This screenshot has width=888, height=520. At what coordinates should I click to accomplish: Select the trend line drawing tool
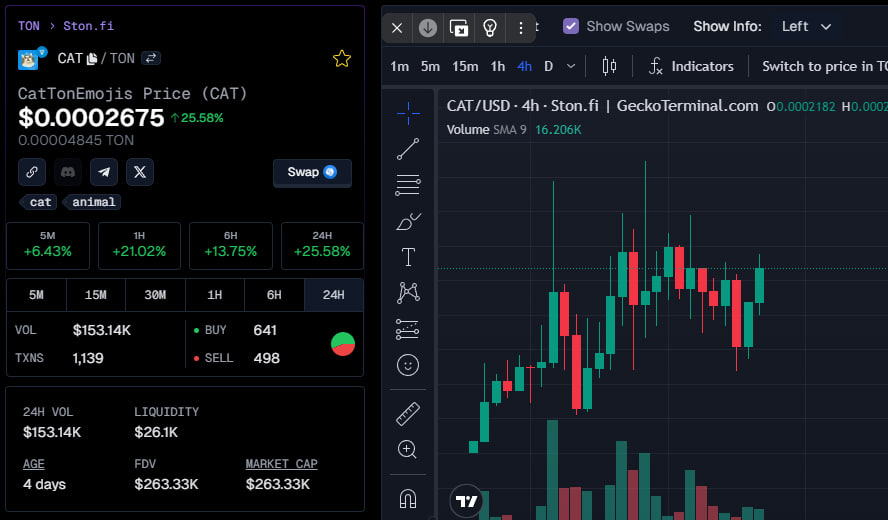click(x=408, y=149)
